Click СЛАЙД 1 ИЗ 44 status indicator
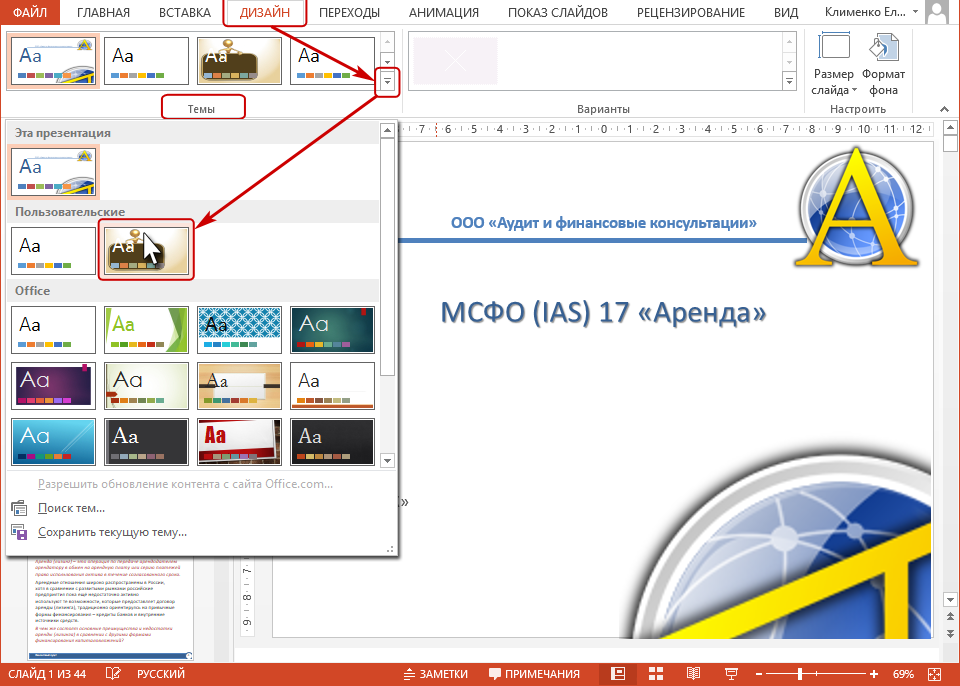This screenshot has height=686, width=960. (47, 674)
